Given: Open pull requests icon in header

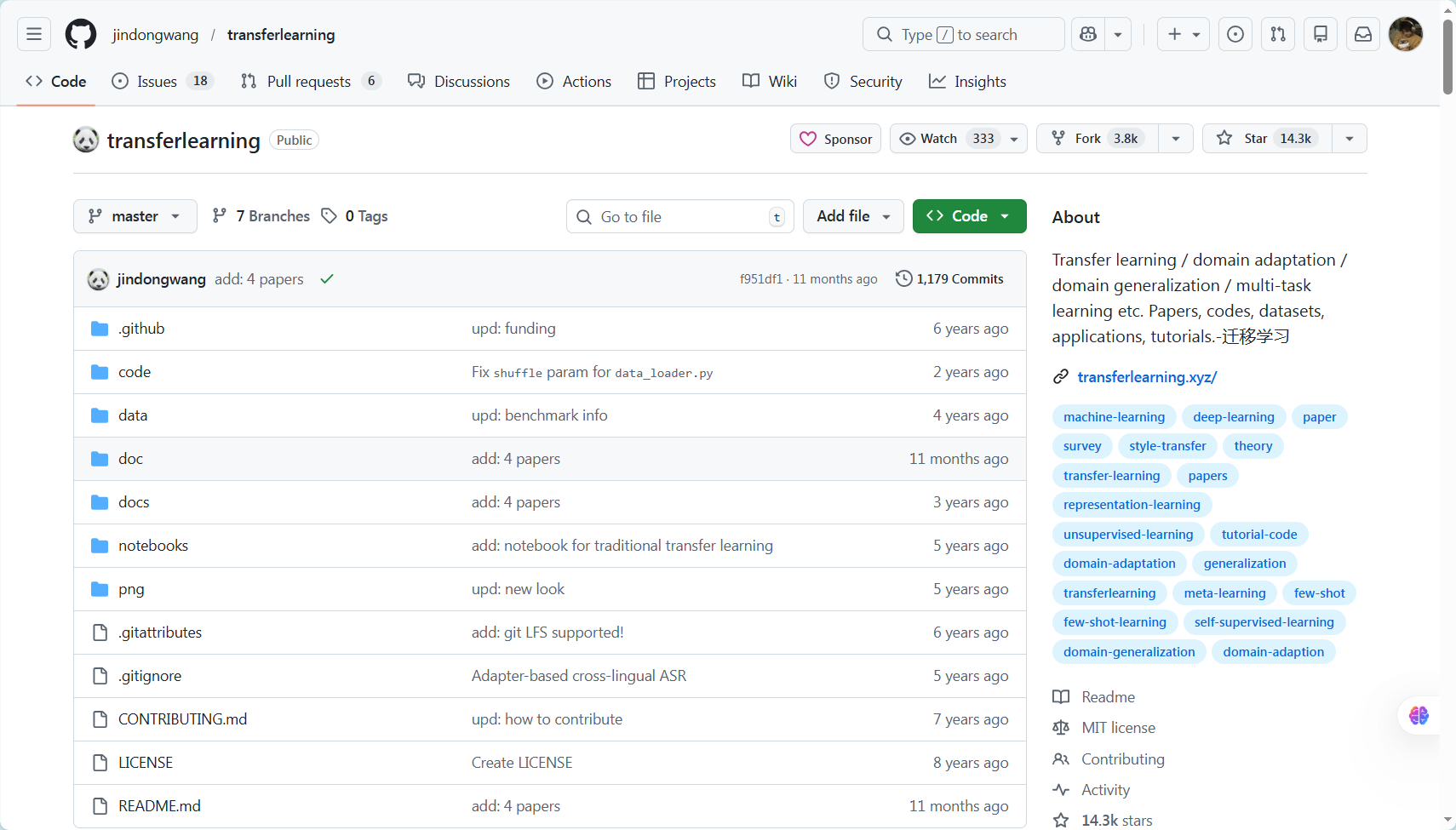Looking at the screenshot, I should pos(1278,34).
